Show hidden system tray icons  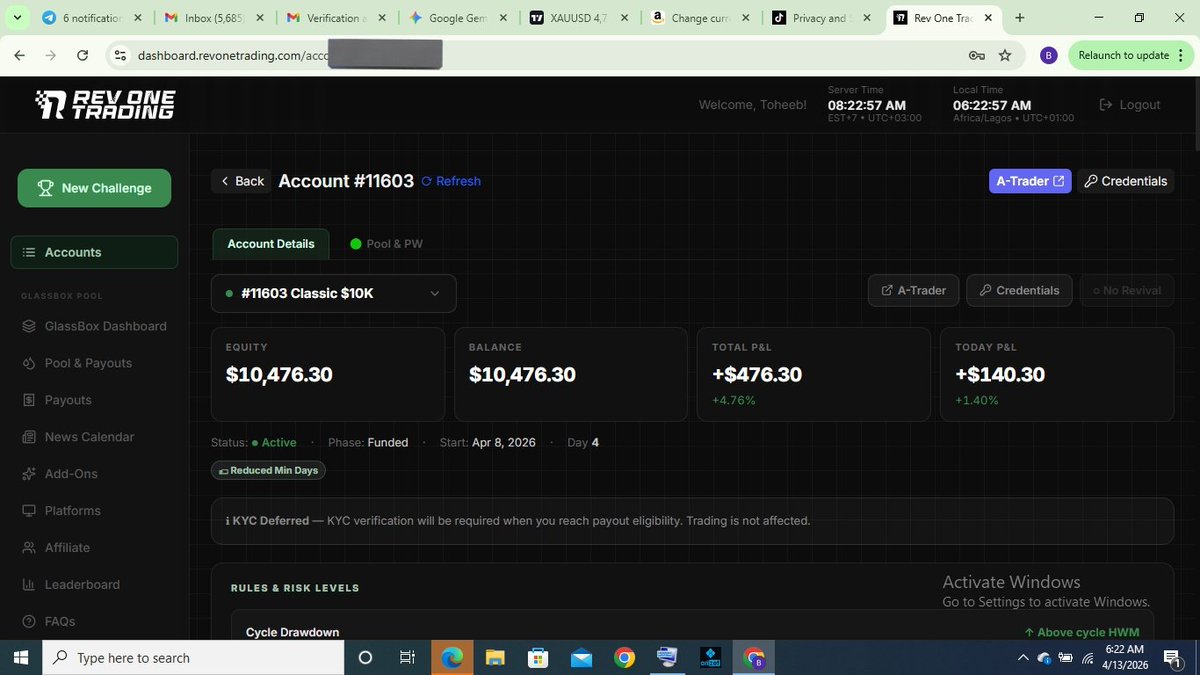click(1022, 658)
